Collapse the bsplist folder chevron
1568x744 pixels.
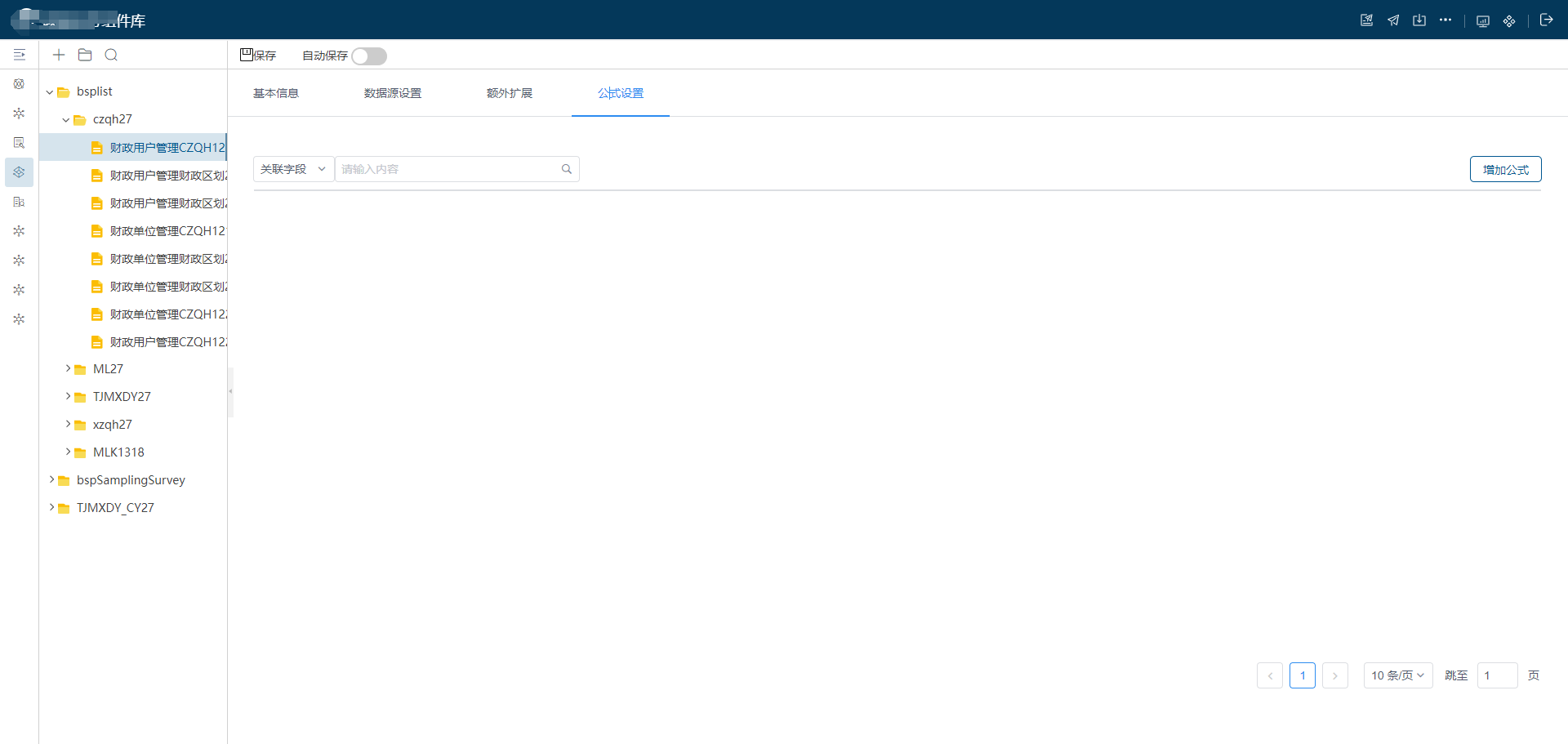[50, 92]
